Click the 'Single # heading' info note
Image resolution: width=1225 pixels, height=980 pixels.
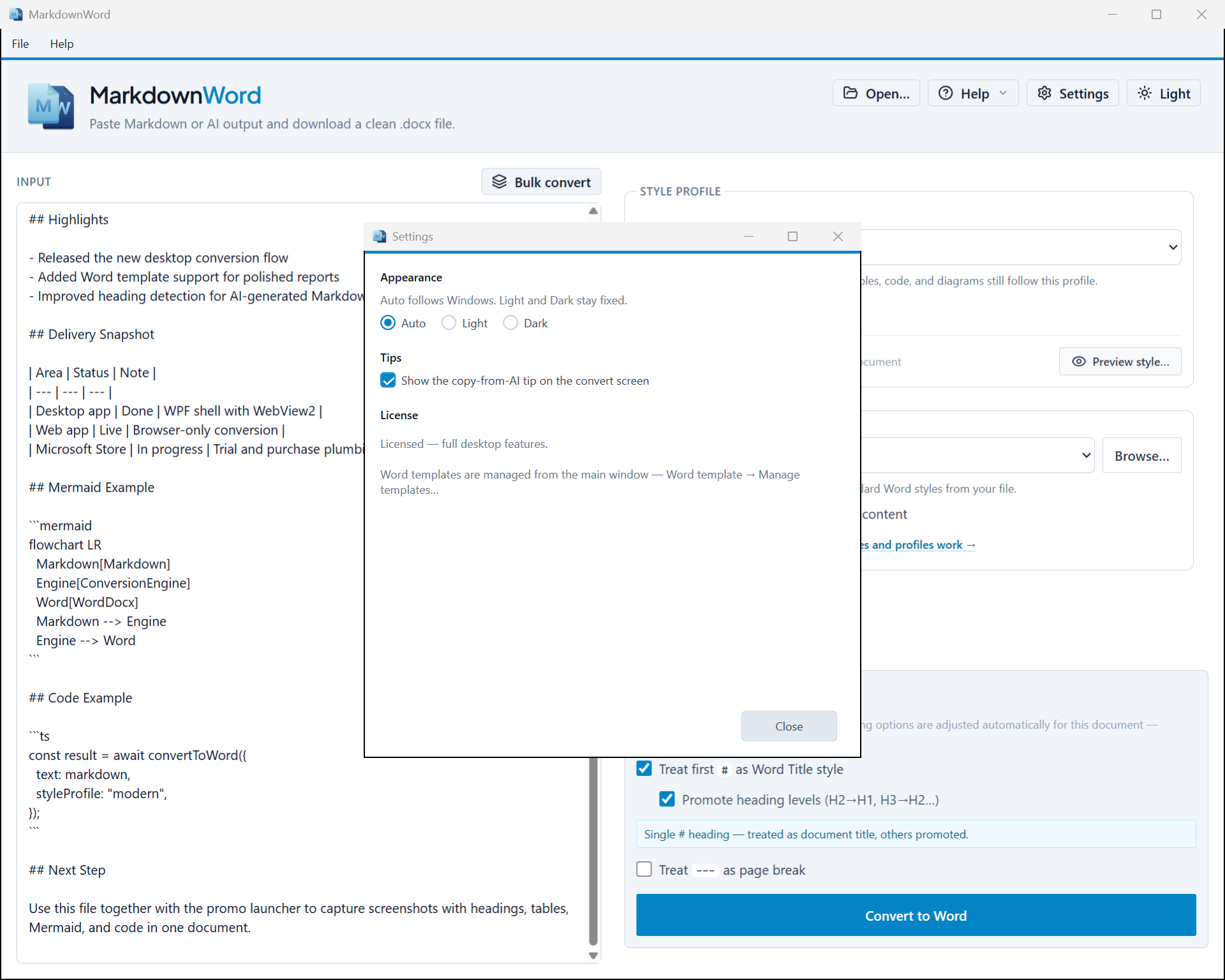pyautogui.click(x=916, y=834)
